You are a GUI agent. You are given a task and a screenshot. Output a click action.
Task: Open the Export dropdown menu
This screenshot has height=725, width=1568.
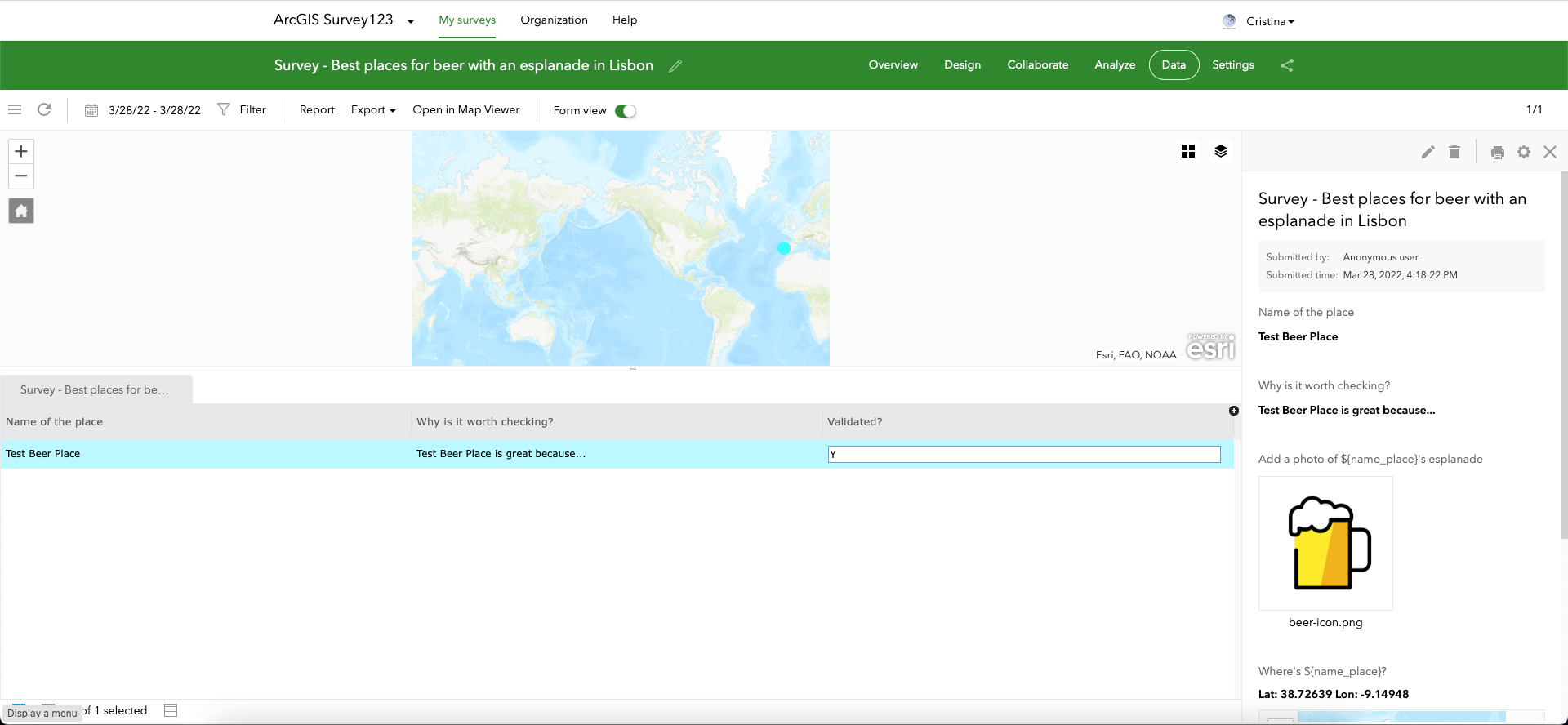click(373, 109)
